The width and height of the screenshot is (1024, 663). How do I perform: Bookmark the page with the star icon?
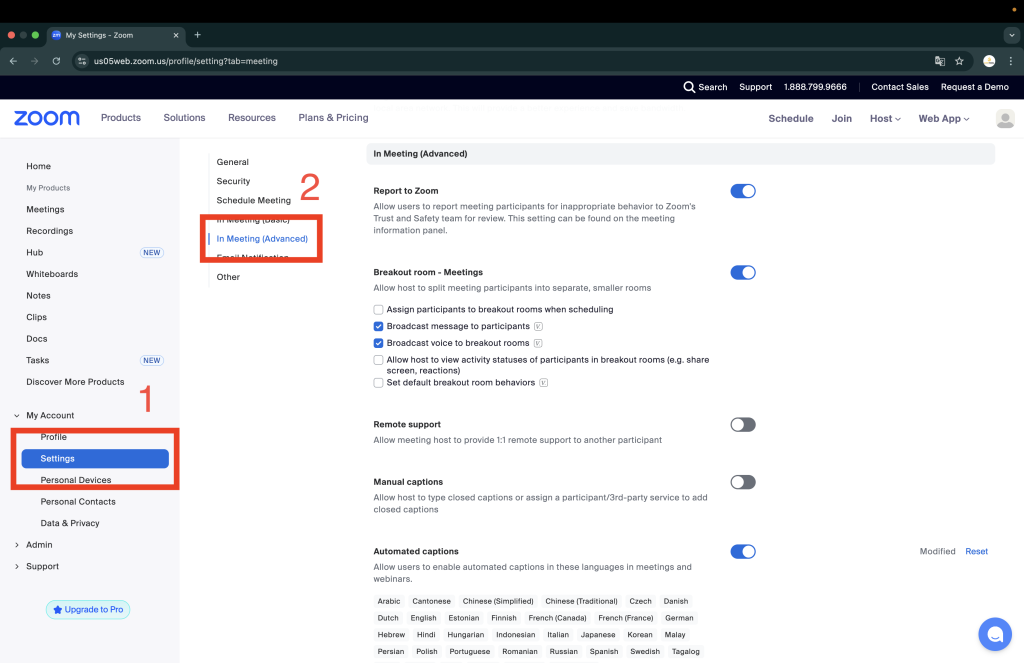coord(959,60)
